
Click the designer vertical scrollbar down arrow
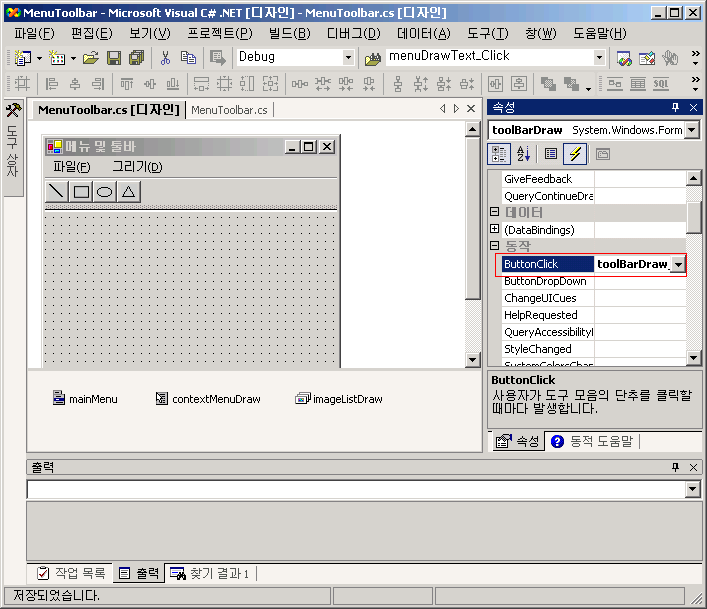click(x=472, y=359)
